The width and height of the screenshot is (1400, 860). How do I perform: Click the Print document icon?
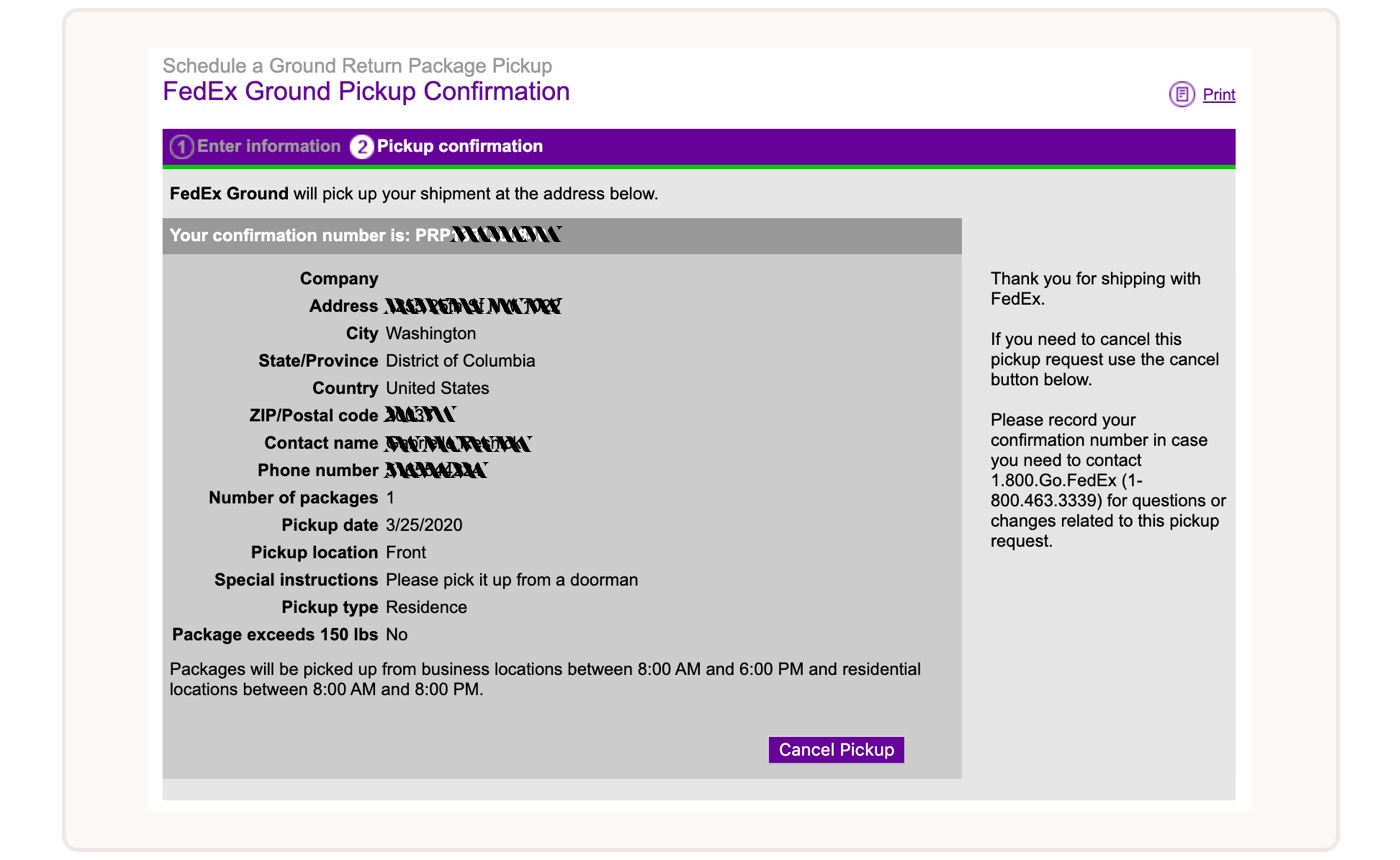point(1182,95)
